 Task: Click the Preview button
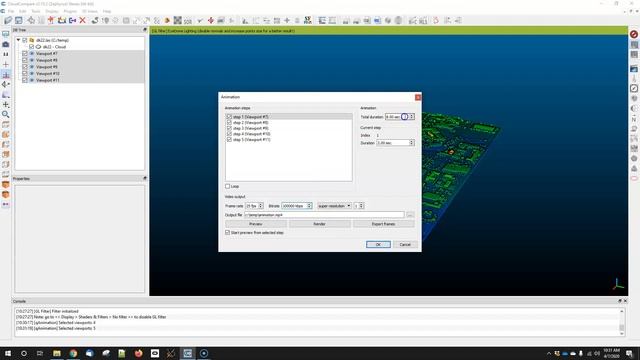[256, 224]
